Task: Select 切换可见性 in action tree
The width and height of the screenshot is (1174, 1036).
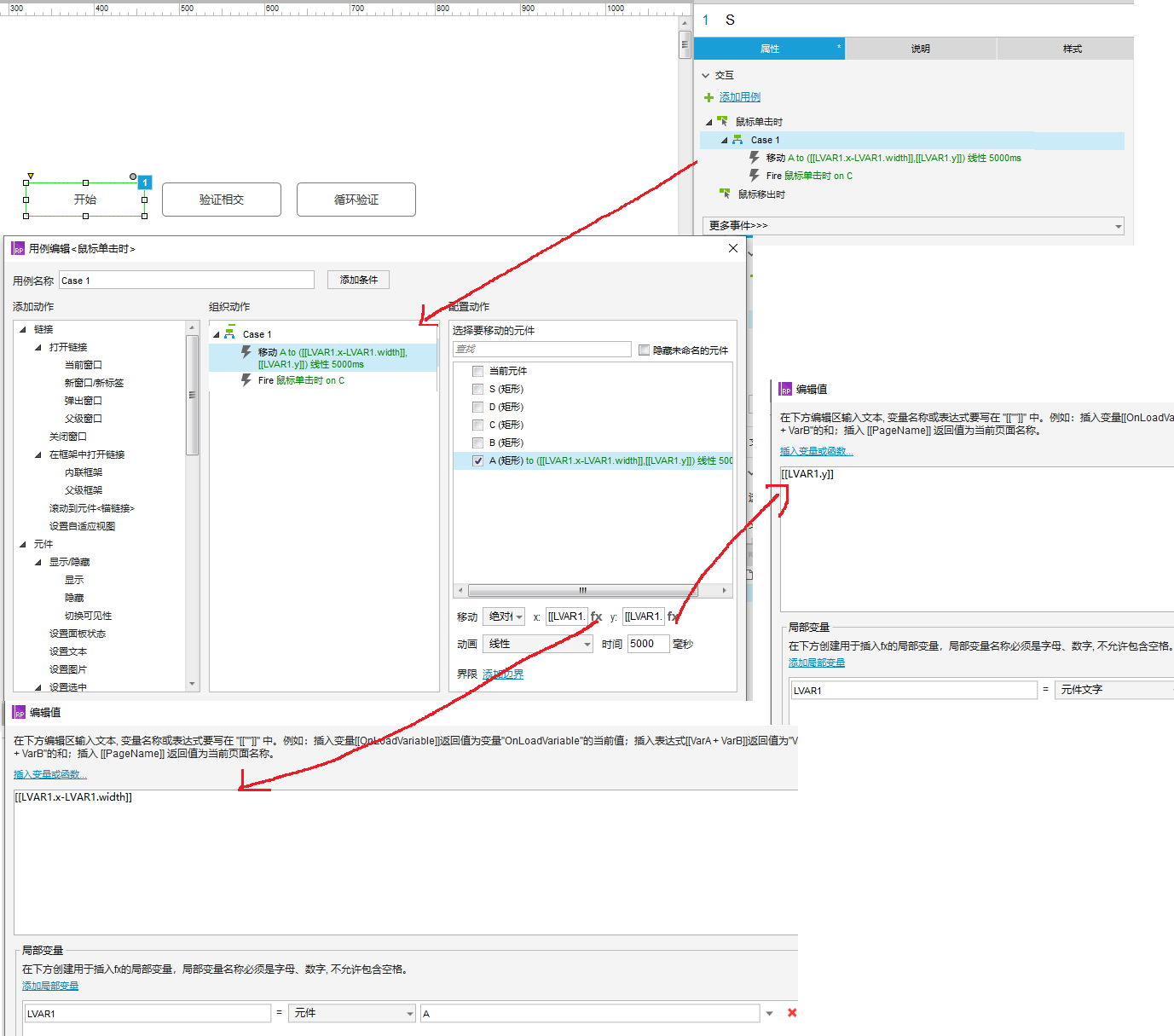Action: point(89,616)
